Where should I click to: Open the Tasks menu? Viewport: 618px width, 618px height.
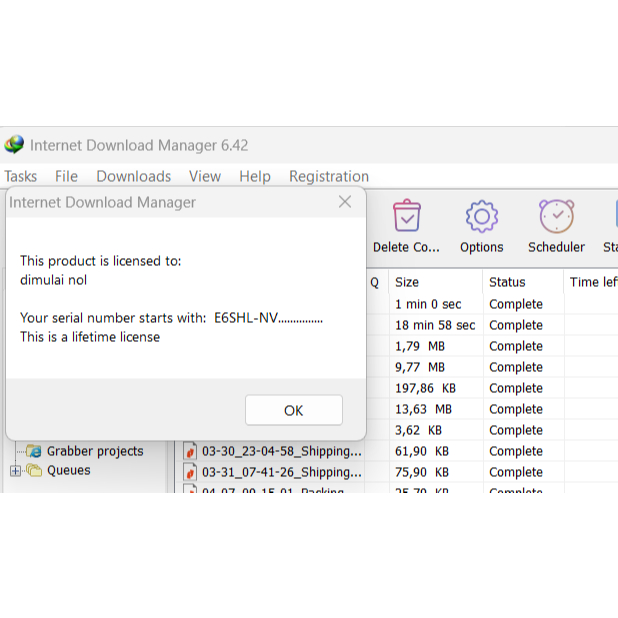(x=20, y=176)
